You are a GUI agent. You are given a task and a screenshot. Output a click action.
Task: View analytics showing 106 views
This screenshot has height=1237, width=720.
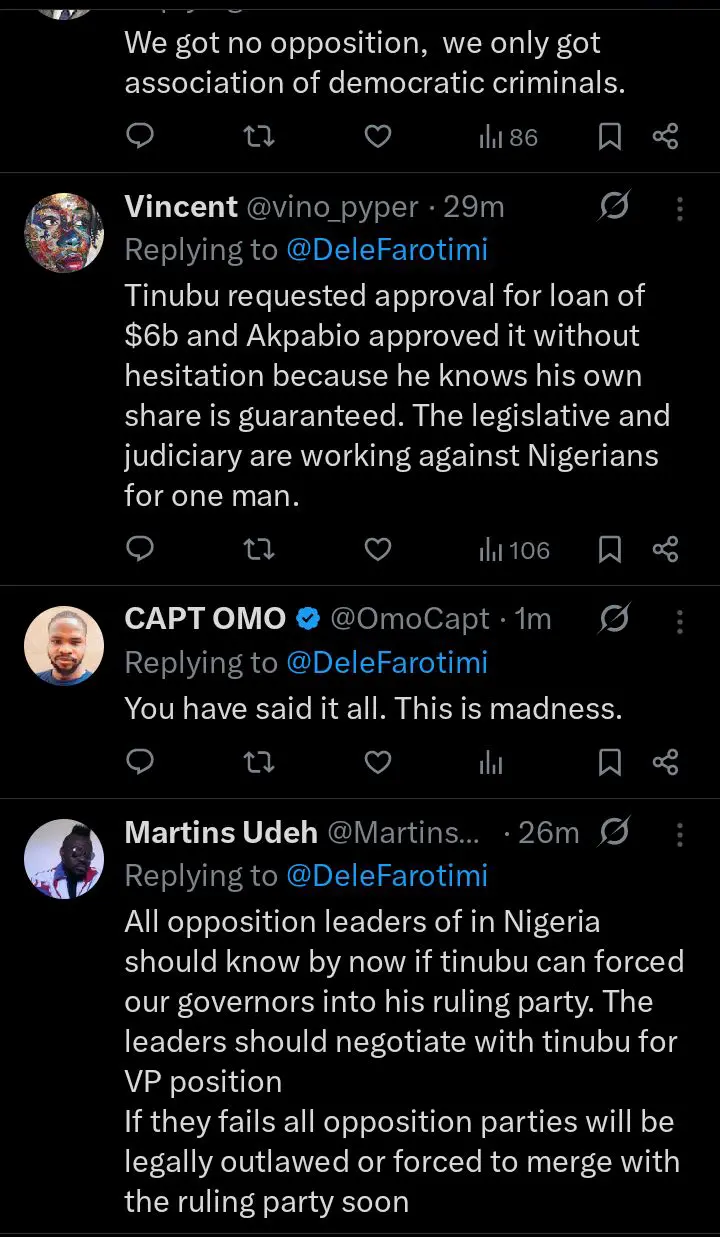pyautogui.click(x=514, y=549)
